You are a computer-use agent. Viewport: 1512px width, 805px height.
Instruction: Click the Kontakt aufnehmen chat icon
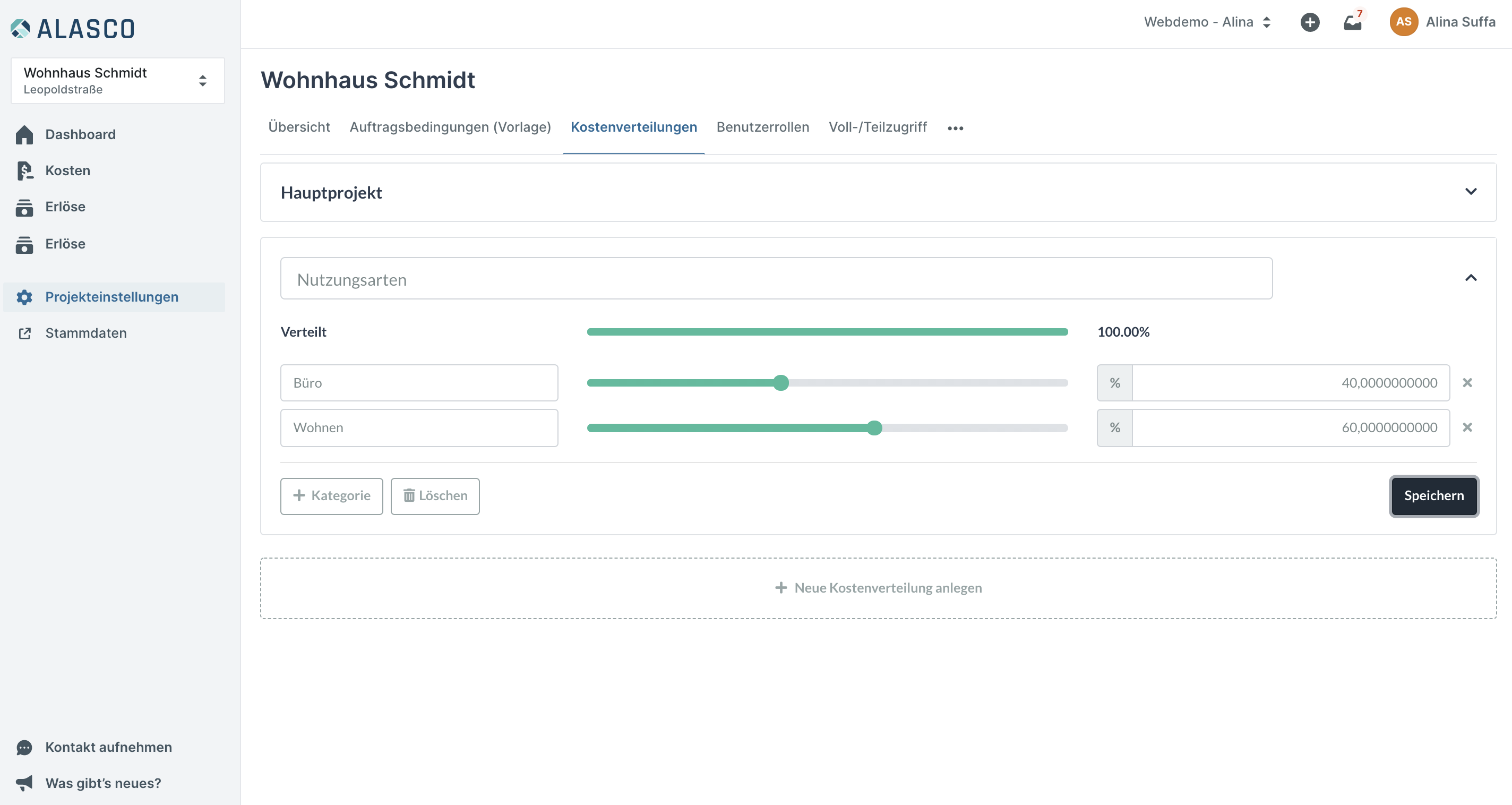[24, 748]
